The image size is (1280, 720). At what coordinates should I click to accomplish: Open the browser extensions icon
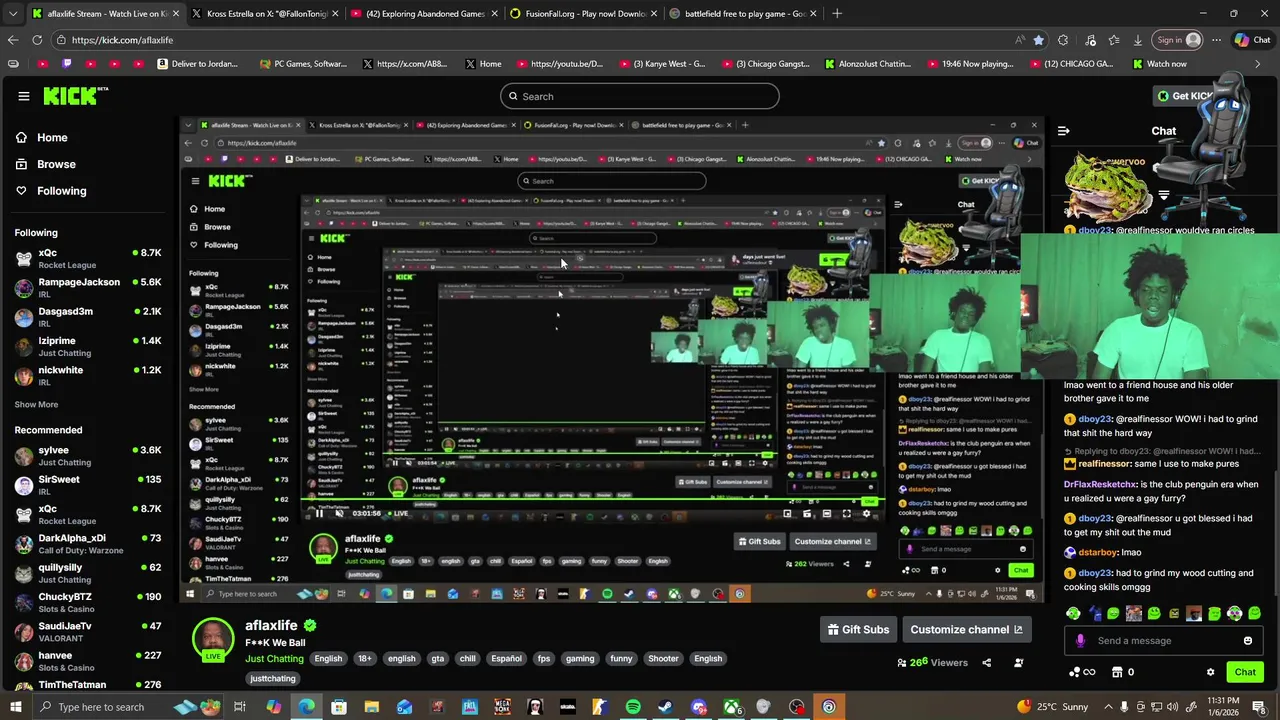(x=1063, y=40)
